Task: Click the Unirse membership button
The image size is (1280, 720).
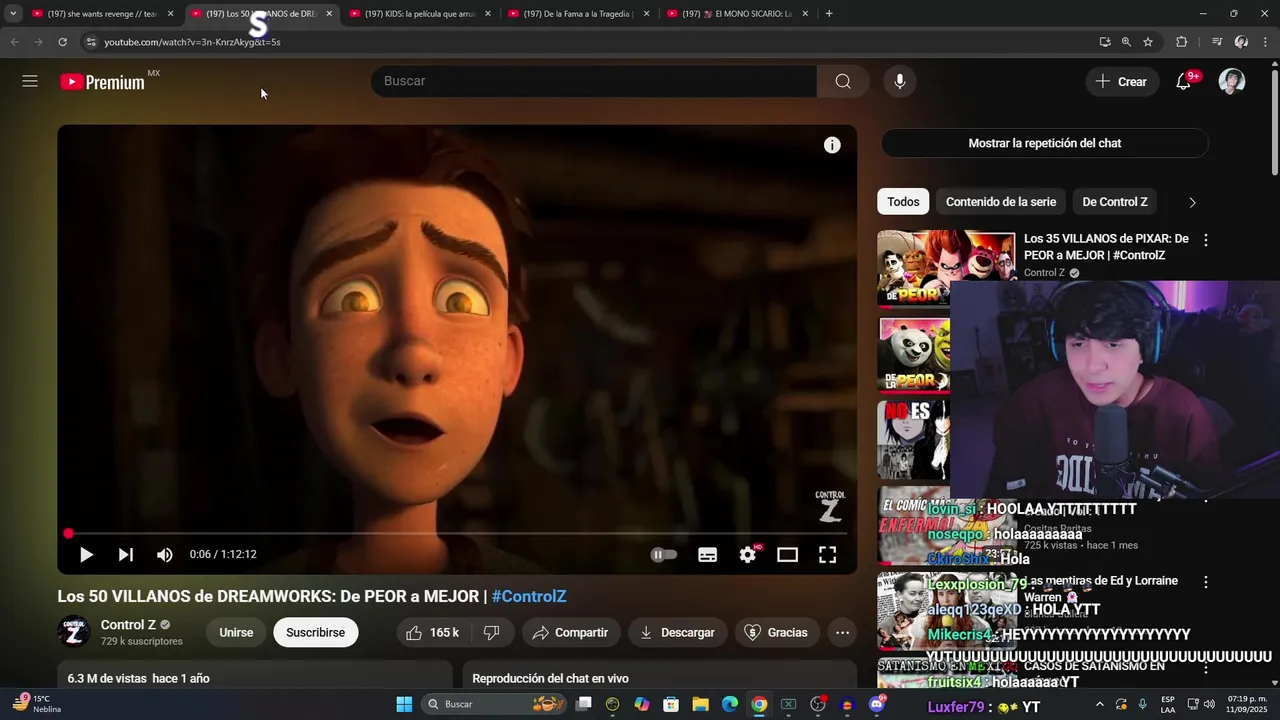Action: pyautogui.click(x=236, y=632)
